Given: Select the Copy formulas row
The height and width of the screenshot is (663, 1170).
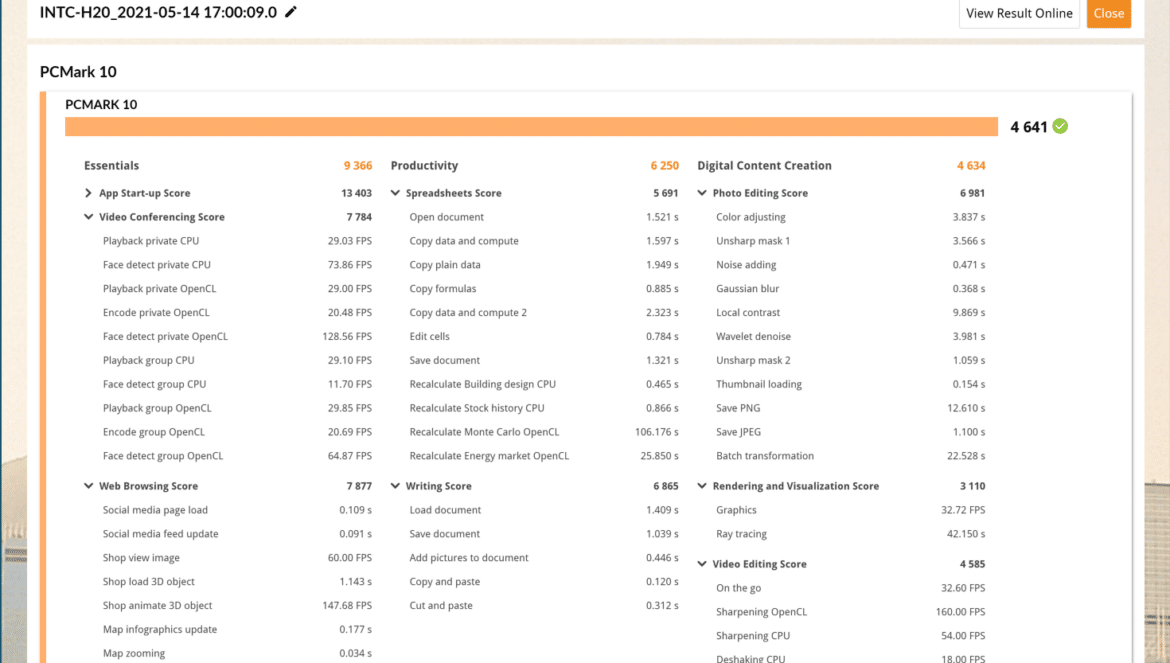Looking at the screenshot, I should 544,289.
